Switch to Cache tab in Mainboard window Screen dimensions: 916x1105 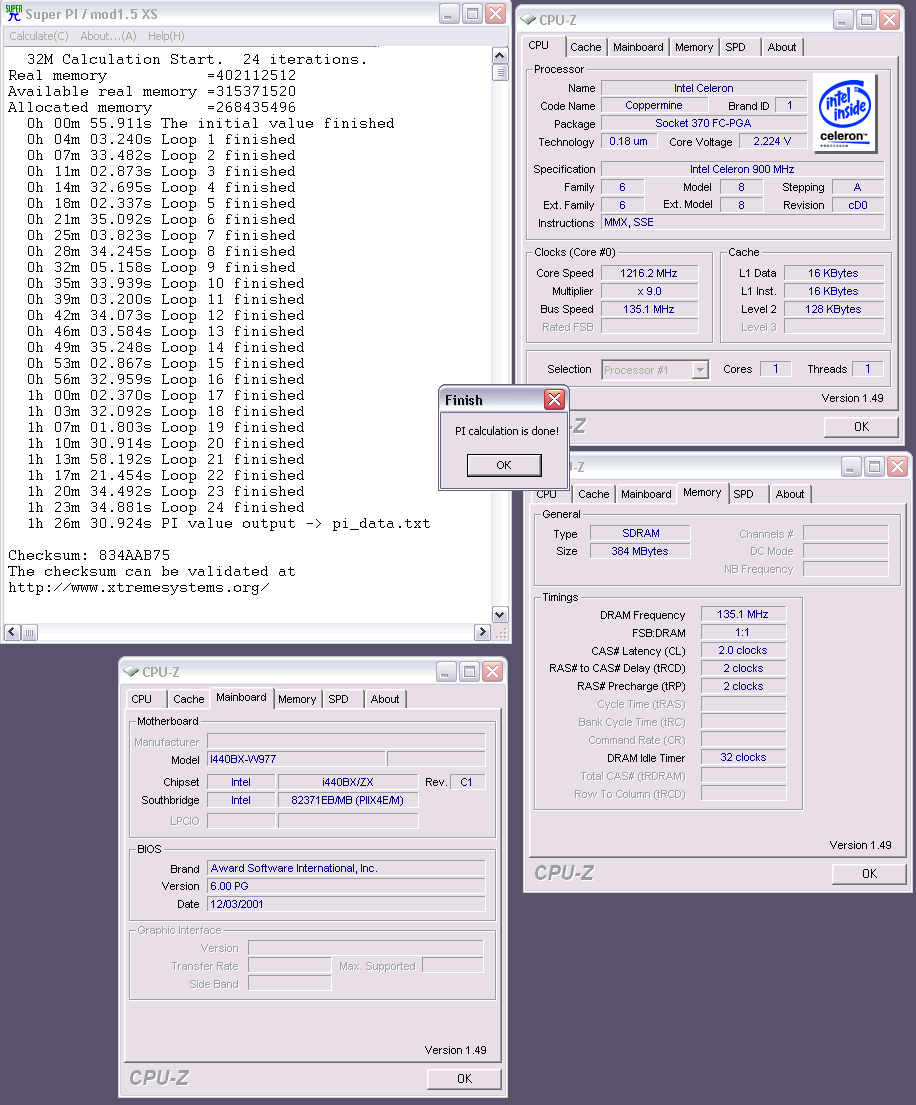point(188,699)
